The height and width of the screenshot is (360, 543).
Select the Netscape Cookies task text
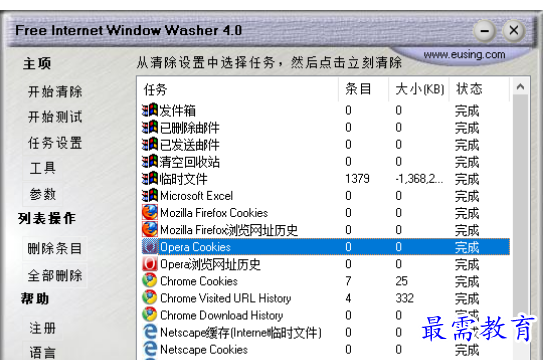(204, 349)
